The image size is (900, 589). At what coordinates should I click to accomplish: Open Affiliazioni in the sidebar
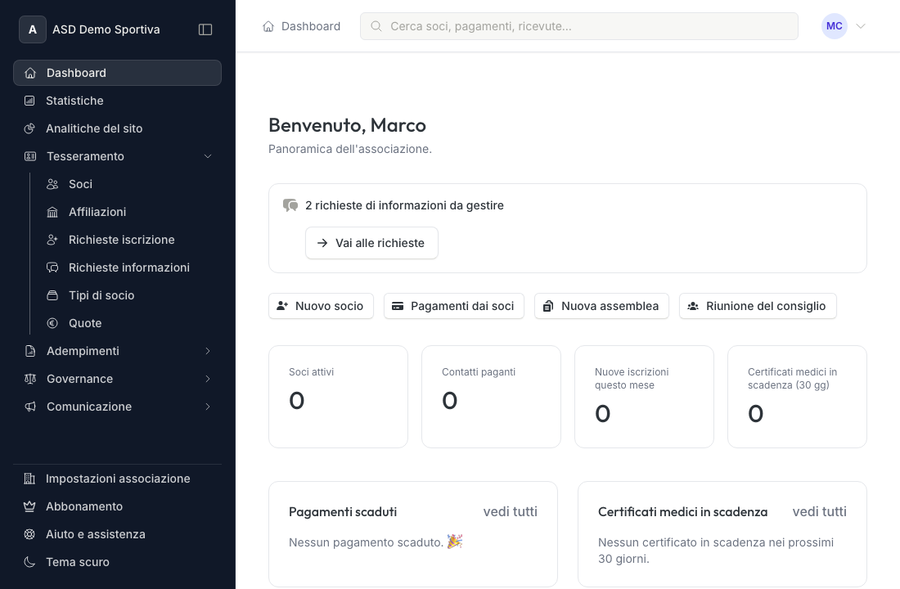coord(129,212)
